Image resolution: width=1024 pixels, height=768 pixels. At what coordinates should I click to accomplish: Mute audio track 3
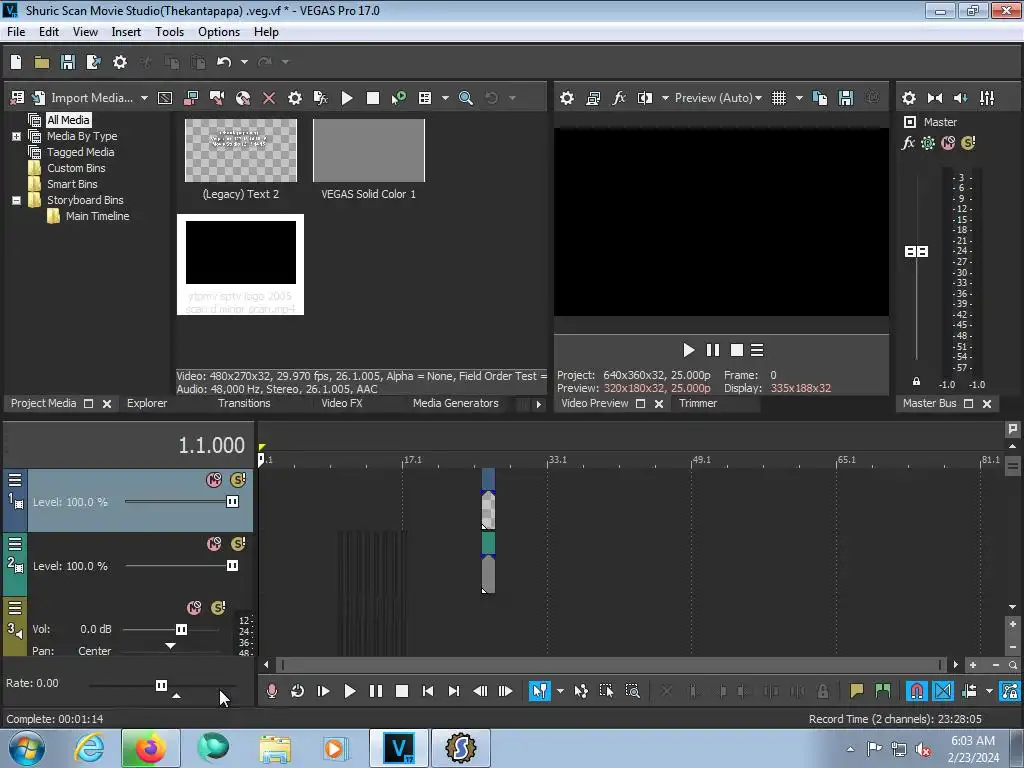(x=194, y=608)
